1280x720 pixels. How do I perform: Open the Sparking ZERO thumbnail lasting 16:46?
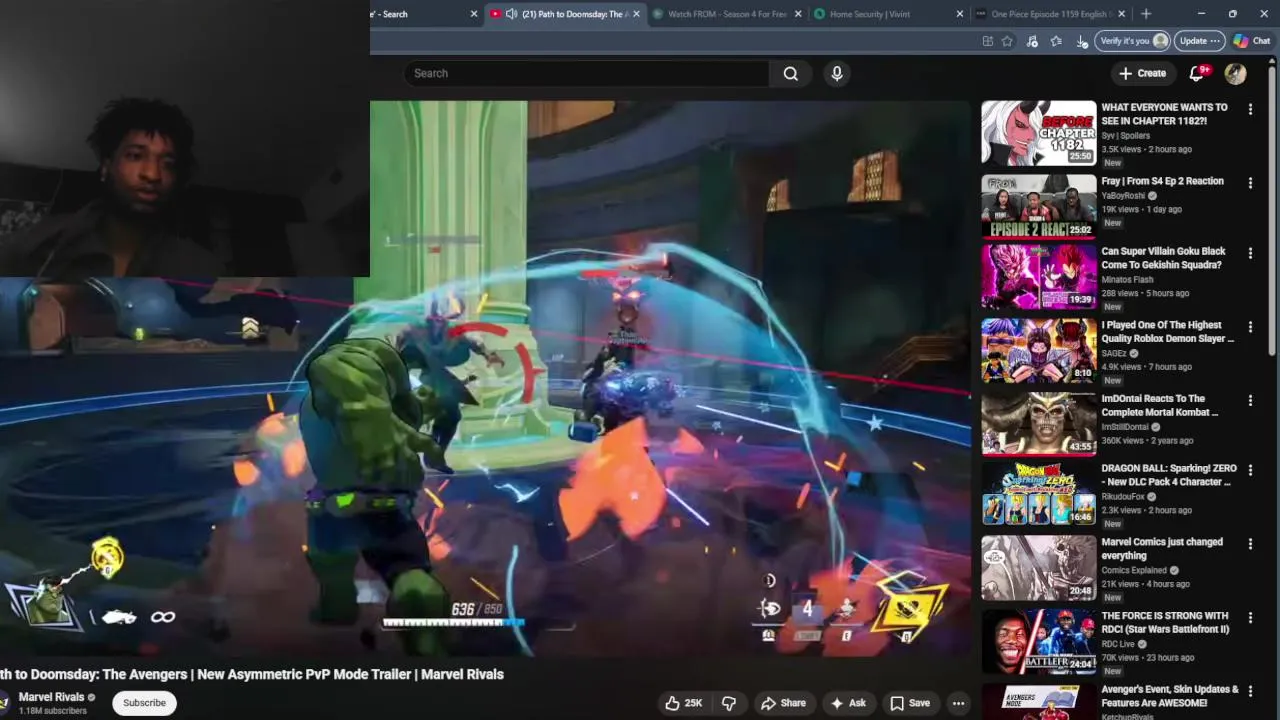click(1038, 494)
